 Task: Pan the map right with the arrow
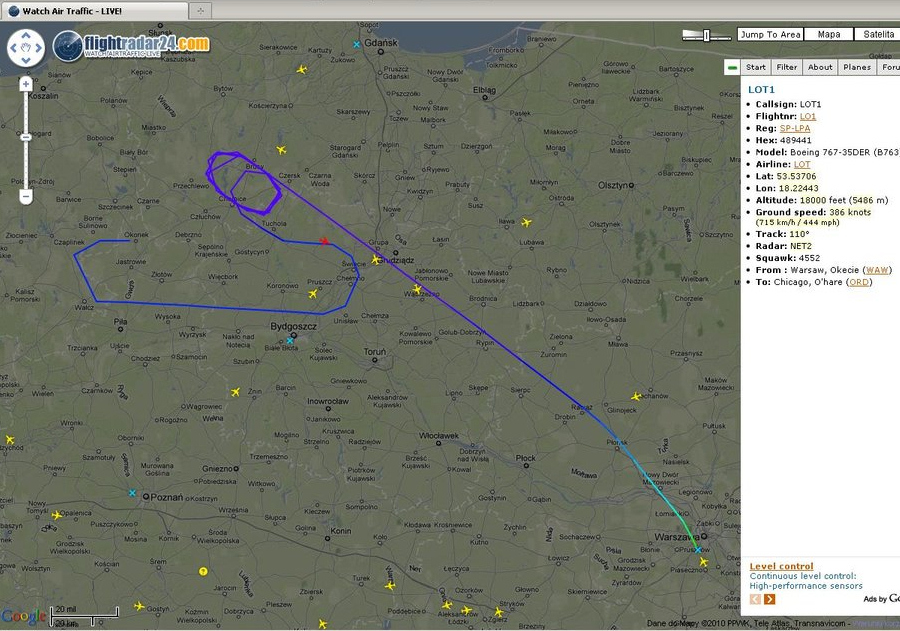[x=38, y=47]
